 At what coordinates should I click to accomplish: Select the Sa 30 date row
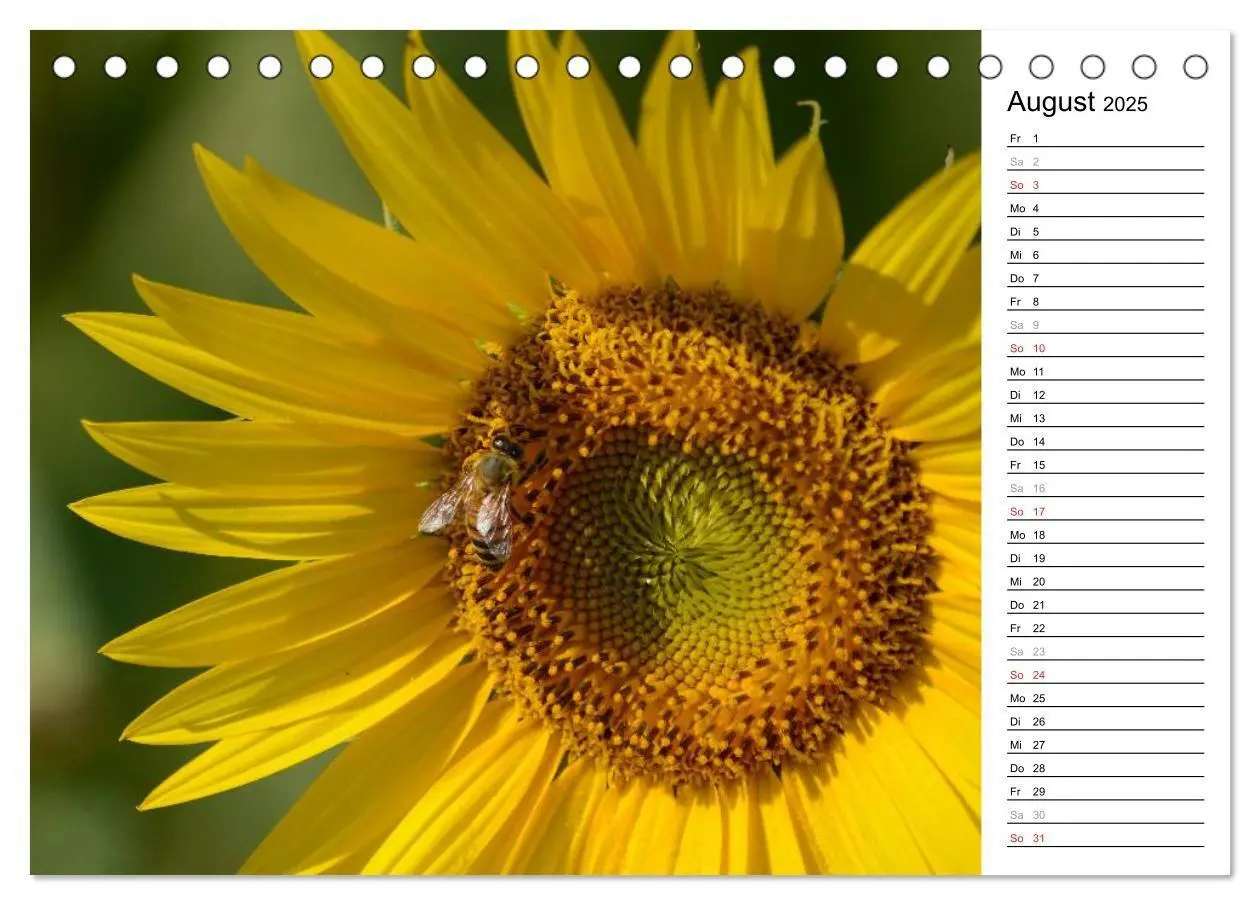click(1105, 815)
